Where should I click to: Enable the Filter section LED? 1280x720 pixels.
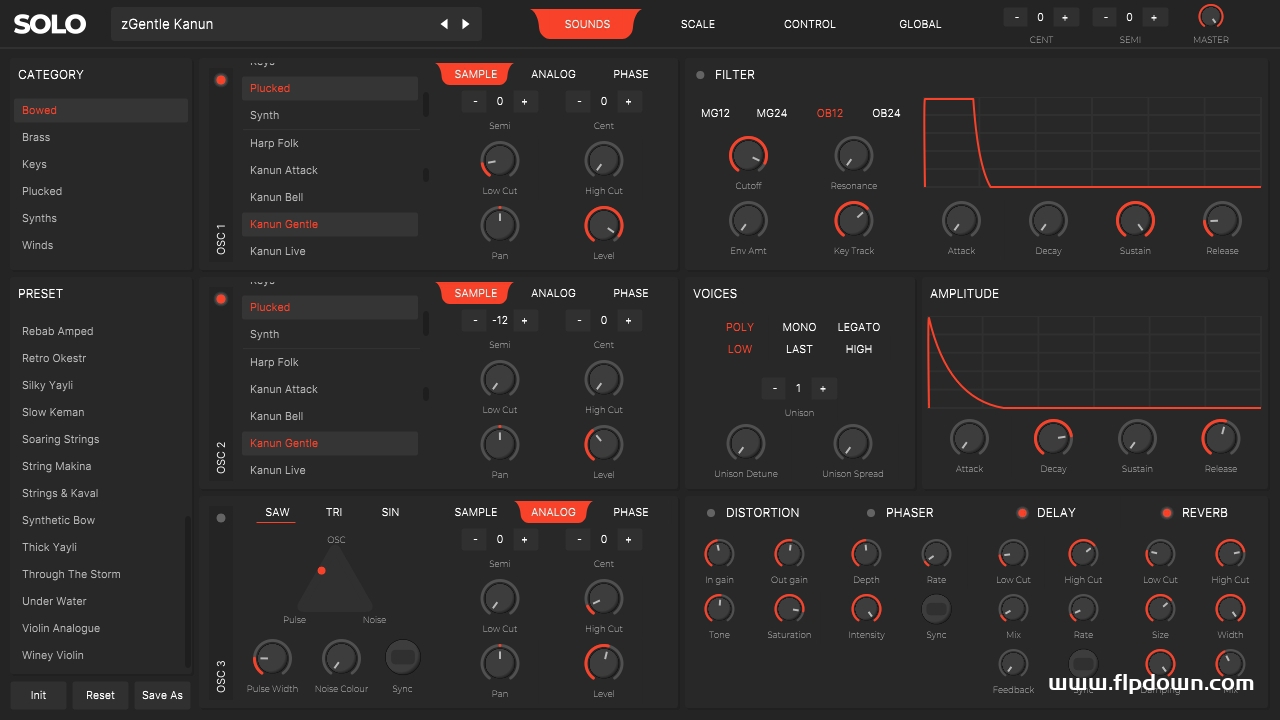click(x=700, y=75)
